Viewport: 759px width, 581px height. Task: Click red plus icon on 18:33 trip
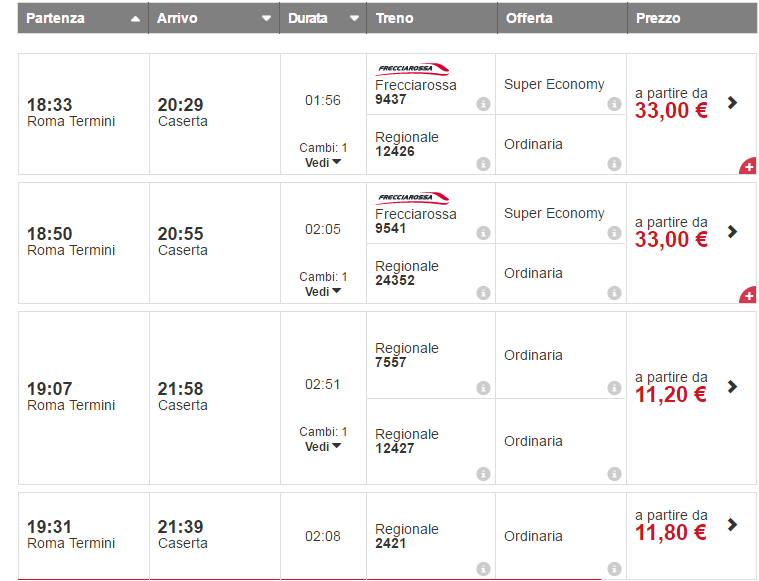click(x=748, y=166)
